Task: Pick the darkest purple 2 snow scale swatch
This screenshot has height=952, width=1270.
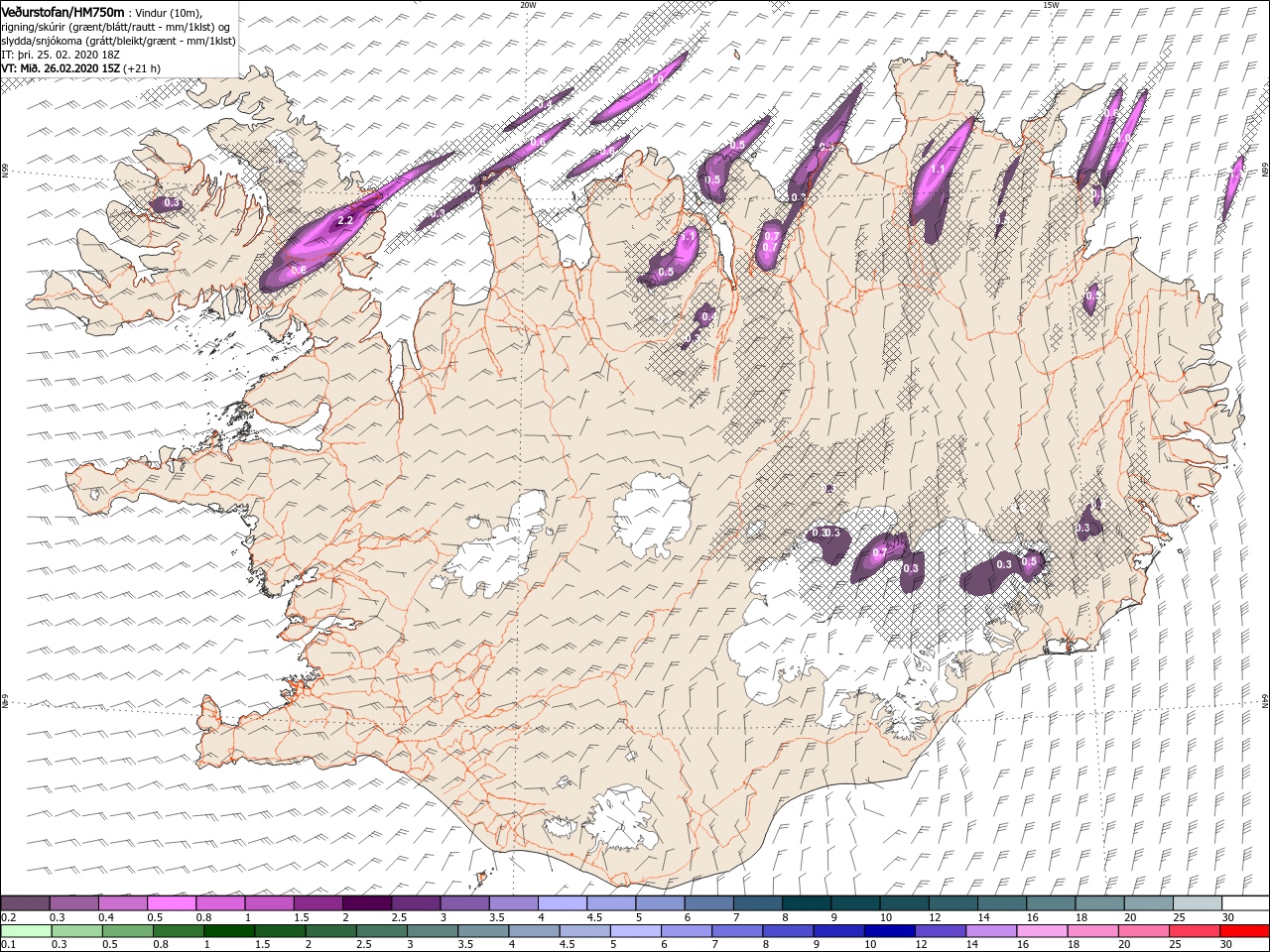Action: [367, 904]
